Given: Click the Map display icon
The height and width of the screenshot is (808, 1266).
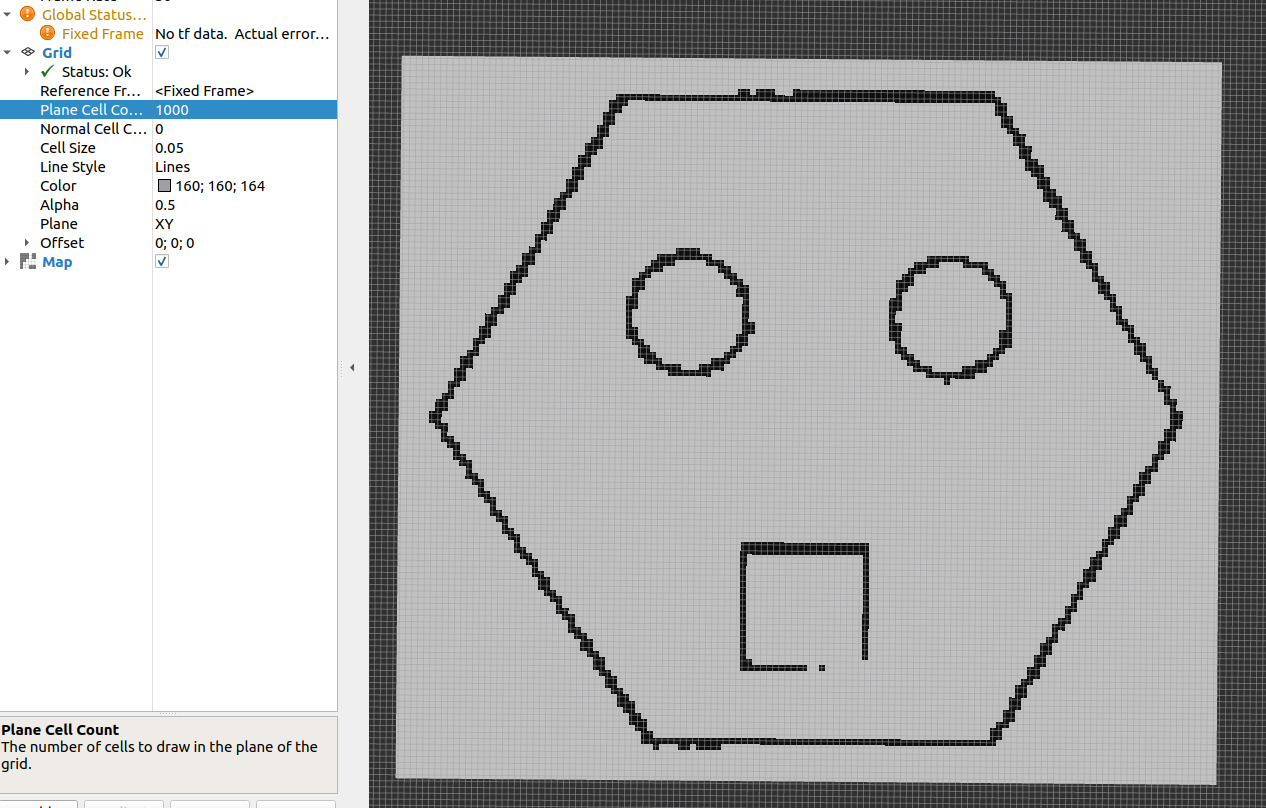Looking at the screenshot, I should [x=28, y=262].
